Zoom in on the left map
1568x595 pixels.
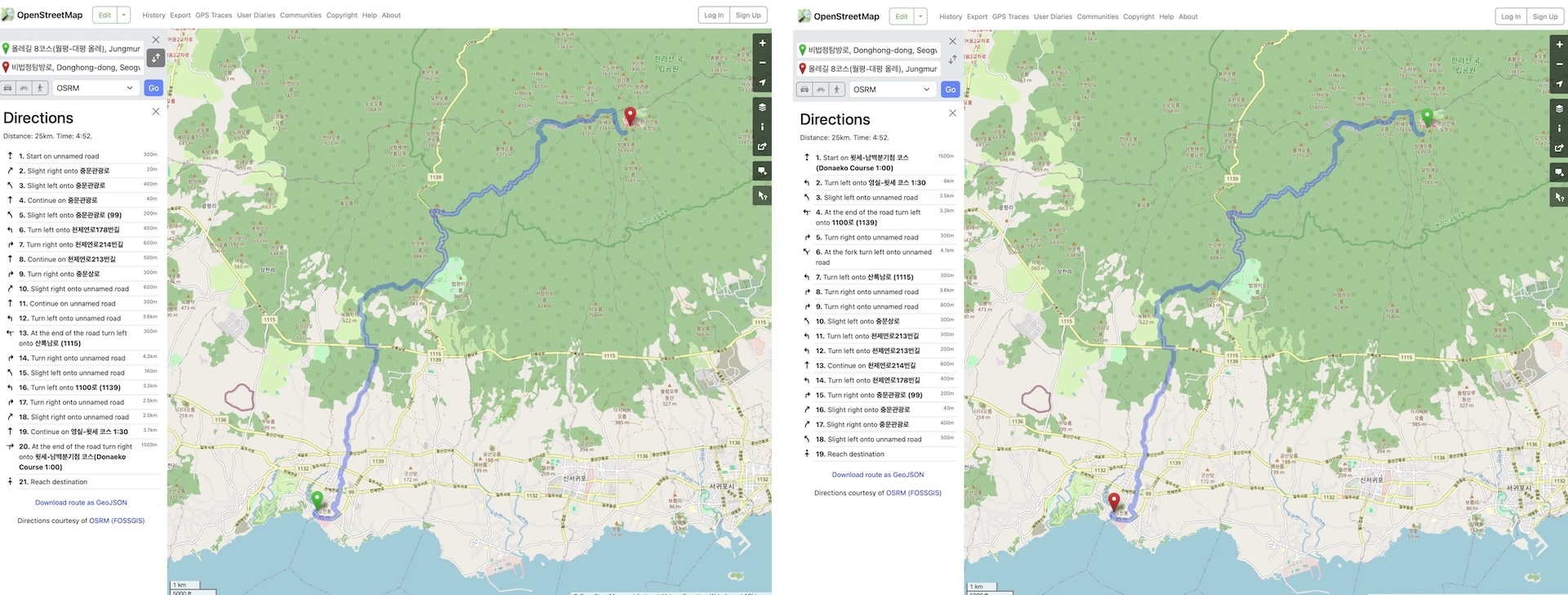[762, 43]
